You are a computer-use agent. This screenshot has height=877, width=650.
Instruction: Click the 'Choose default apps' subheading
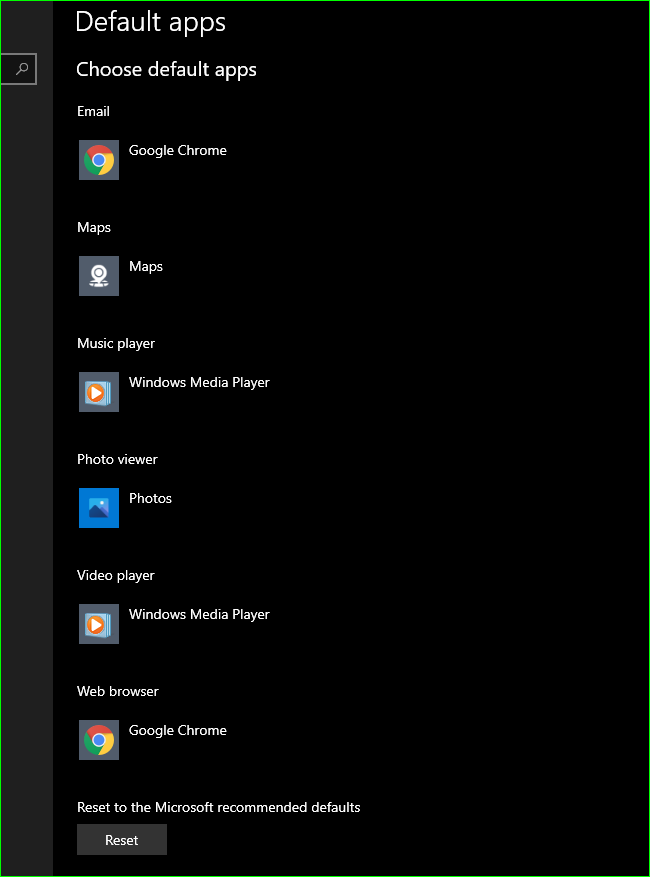(166, 70)
